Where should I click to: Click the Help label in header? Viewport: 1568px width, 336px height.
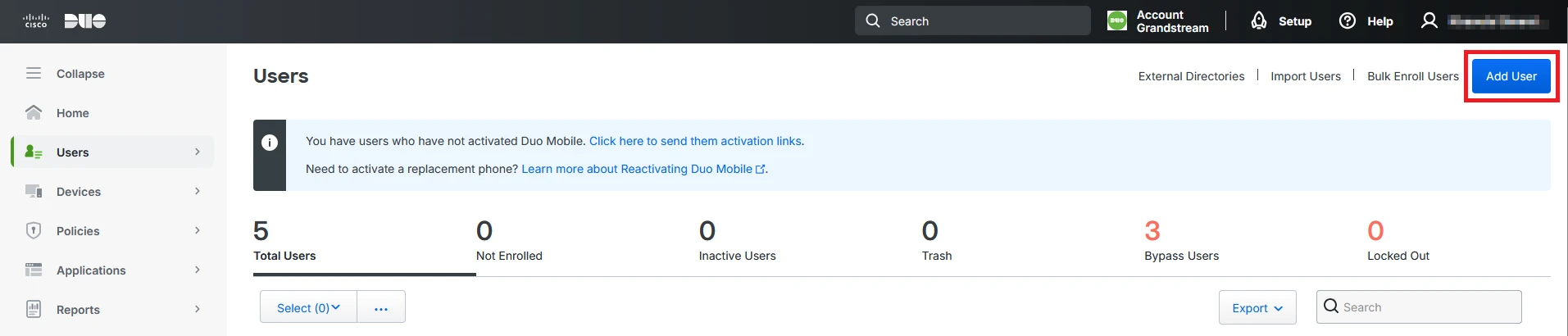(x=1380, y=21)
